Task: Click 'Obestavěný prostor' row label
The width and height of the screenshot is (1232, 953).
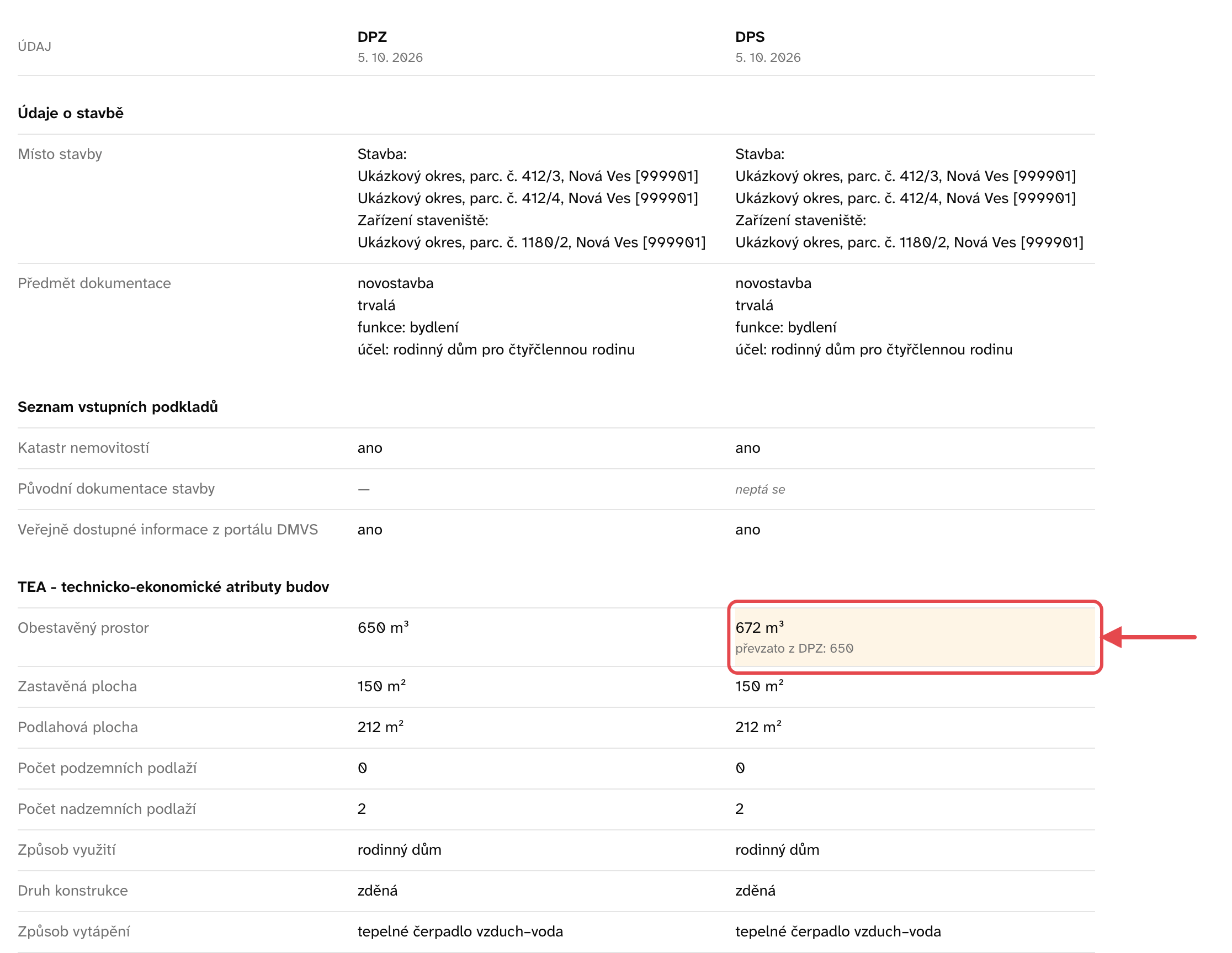Action: click(83, 628)
